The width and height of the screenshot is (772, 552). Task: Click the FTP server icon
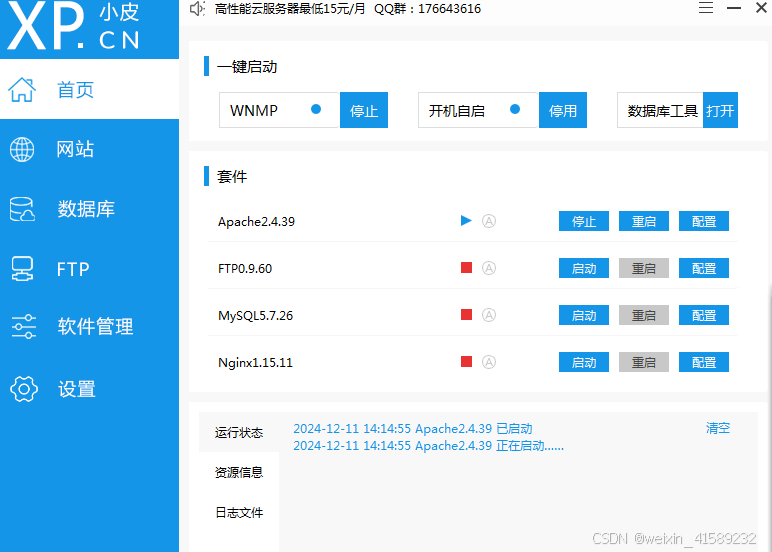(22, 269)
